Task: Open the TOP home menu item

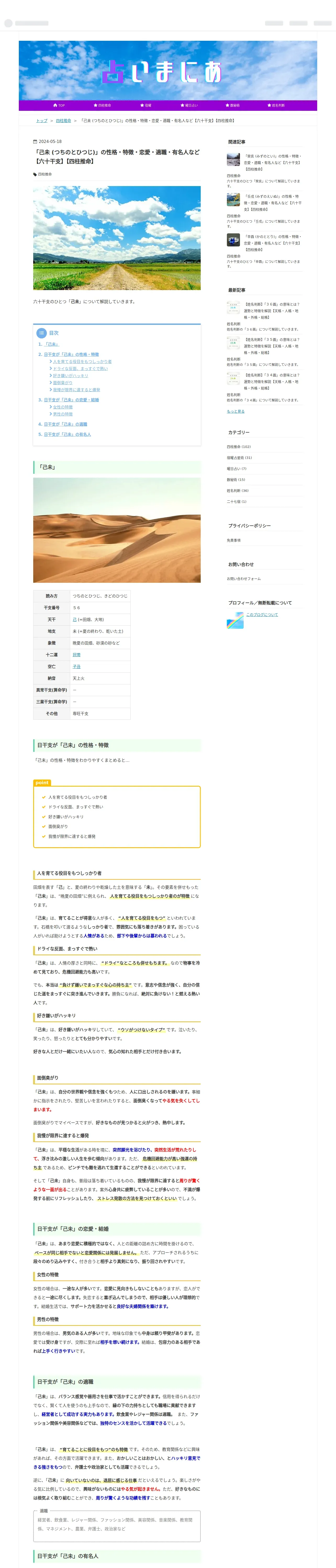Action: pos(59,105)
